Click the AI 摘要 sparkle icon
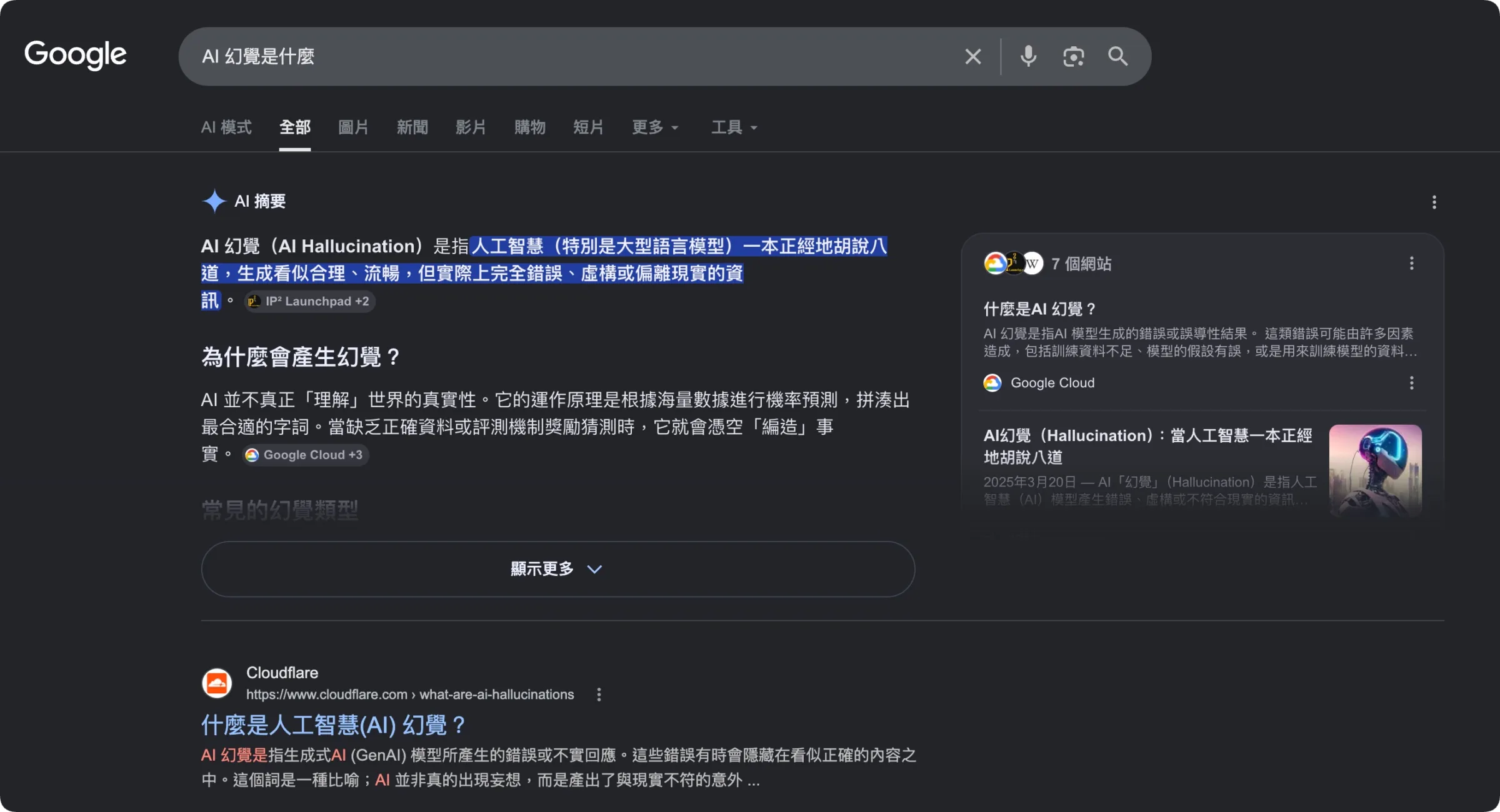This screenshot has height=812, width=1500. tap(214, 201)
